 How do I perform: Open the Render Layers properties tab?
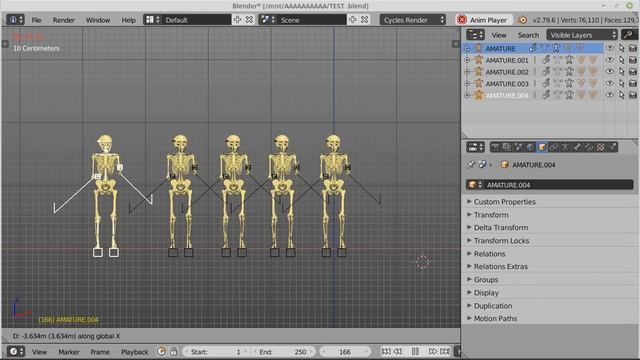click(507, 147)
